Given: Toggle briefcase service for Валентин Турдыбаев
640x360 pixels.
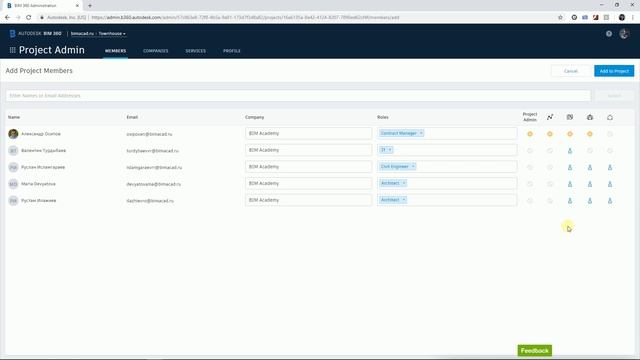Looking at the screenshot, I should (x=590, y=151).
